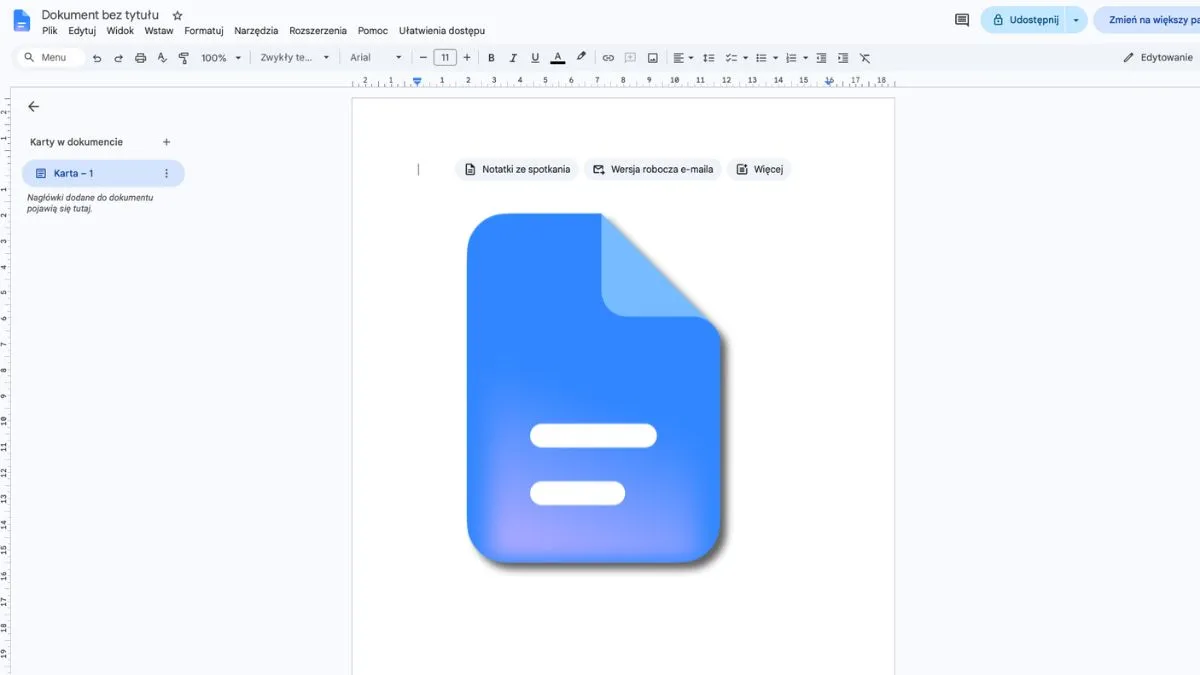Click the Menu search box
Screen dimensions: 1200x675
click(50, 58)
